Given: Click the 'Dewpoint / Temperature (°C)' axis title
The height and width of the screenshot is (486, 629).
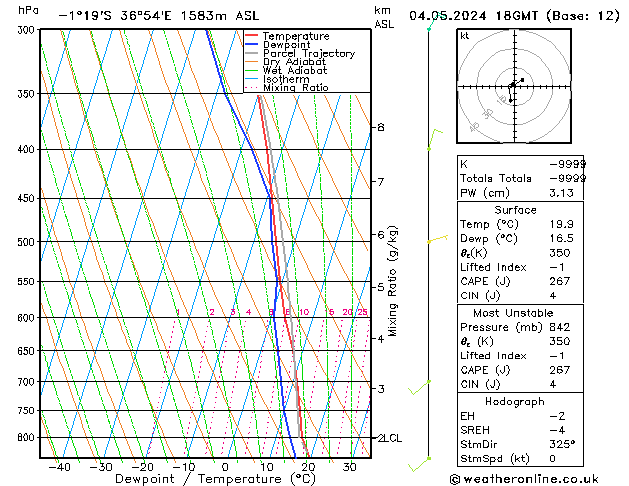Looking at the screenshot, I should tap(215, 479).
